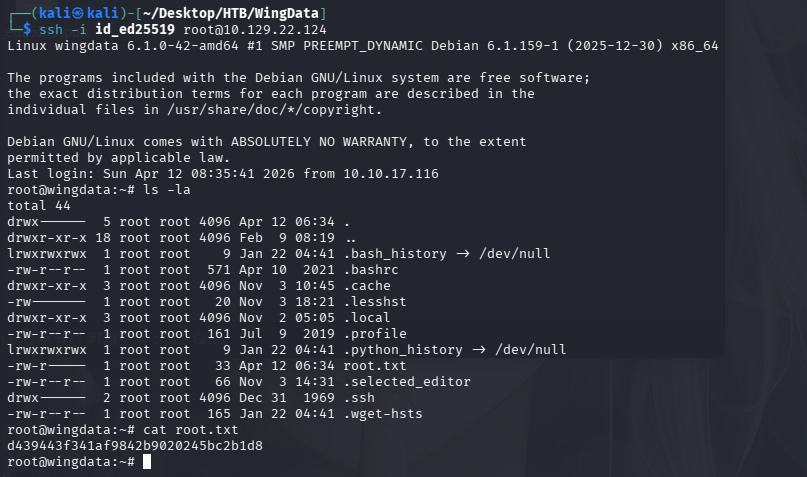Click the Kali ㉿ symbol in the prompt
Screen dimensions: 807x477
[x=64, y=11]
